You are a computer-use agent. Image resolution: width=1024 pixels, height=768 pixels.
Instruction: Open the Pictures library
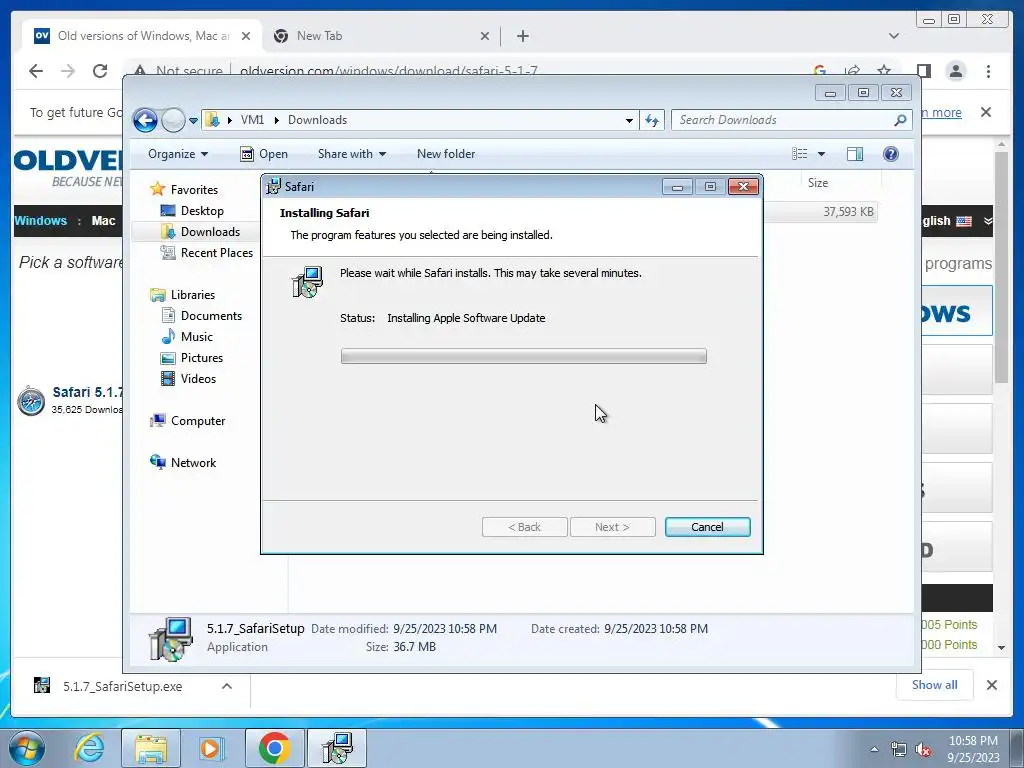(x=192, y=358)
